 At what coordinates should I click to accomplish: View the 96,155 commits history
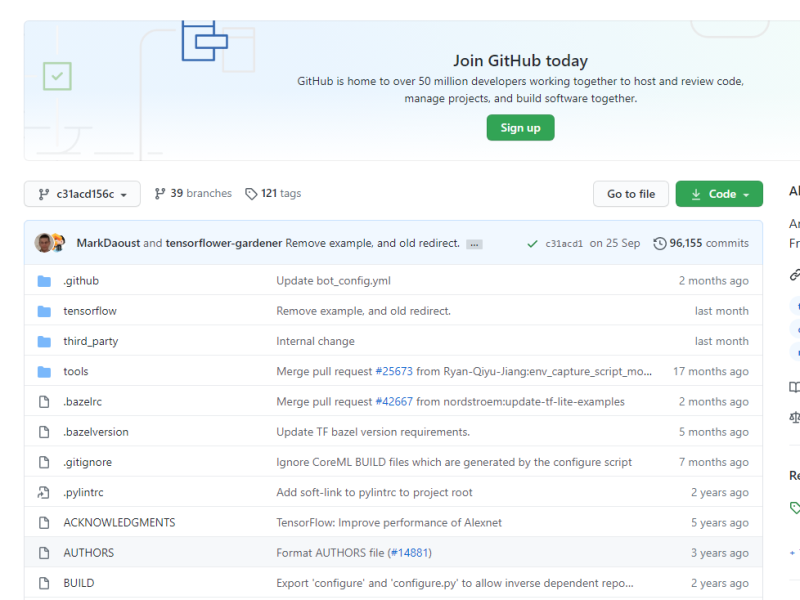[701, 243]
